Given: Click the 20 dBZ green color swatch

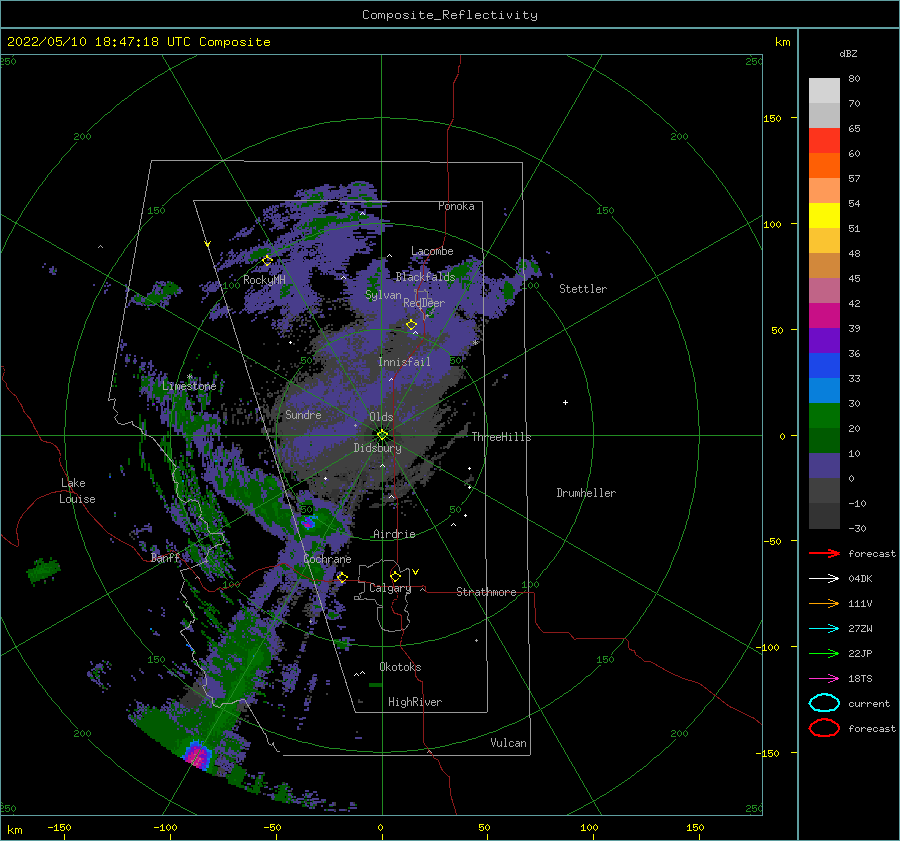Looking at the screenshot, I should point(824,416).
